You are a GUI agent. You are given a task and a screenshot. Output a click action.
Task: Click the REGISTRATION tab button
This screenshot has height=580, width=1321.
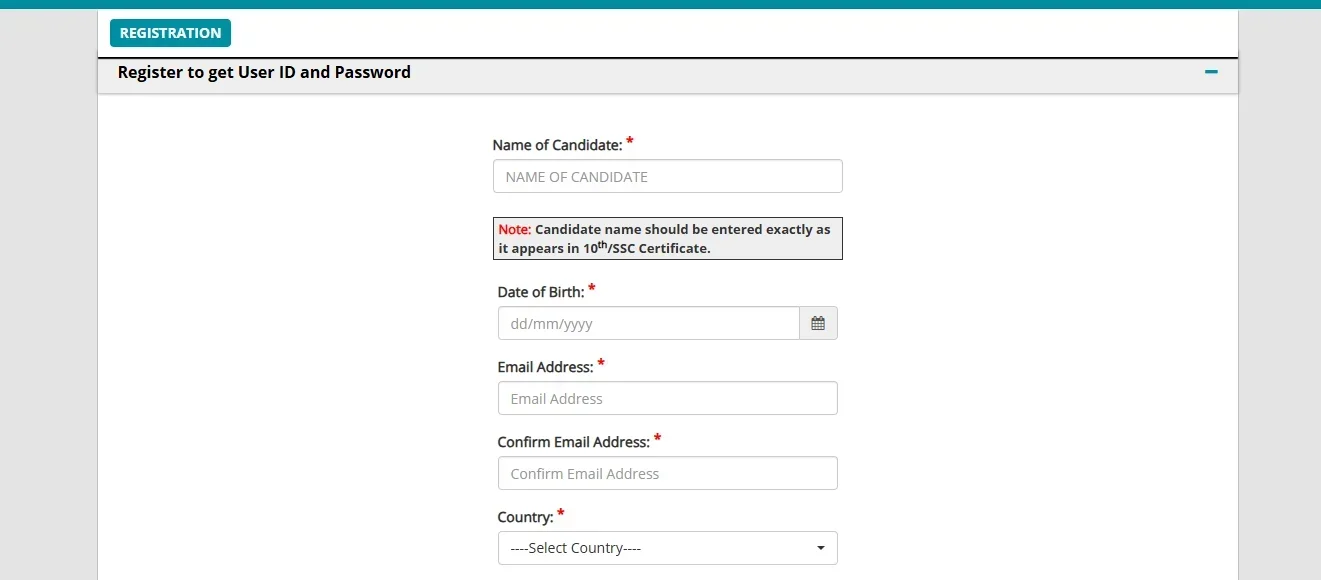click(x=170, y=33)
